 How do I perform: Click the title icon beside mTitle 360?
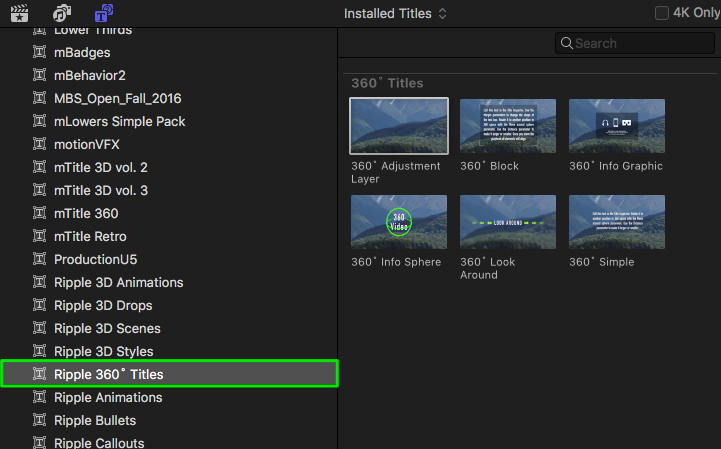[x=40, y=213]
